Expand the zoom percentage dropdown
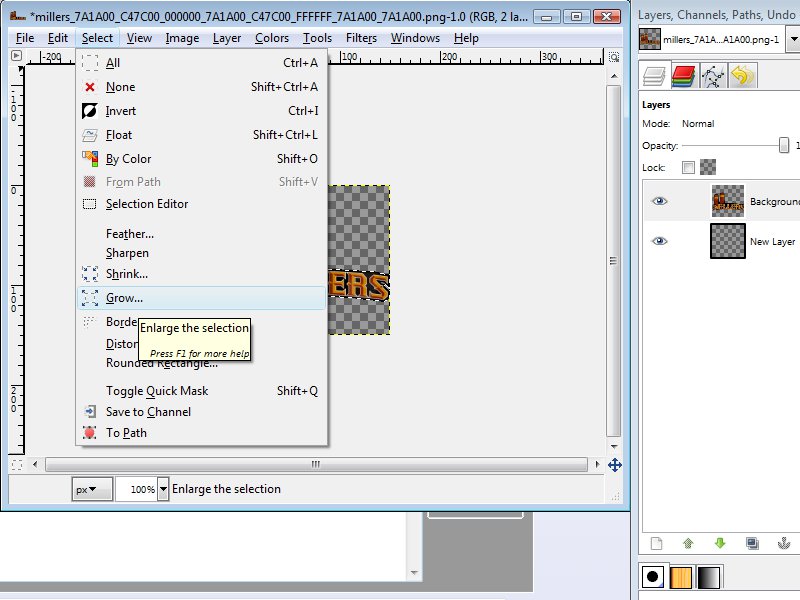This screenshot has width=800, height=600. click(164, 489)
